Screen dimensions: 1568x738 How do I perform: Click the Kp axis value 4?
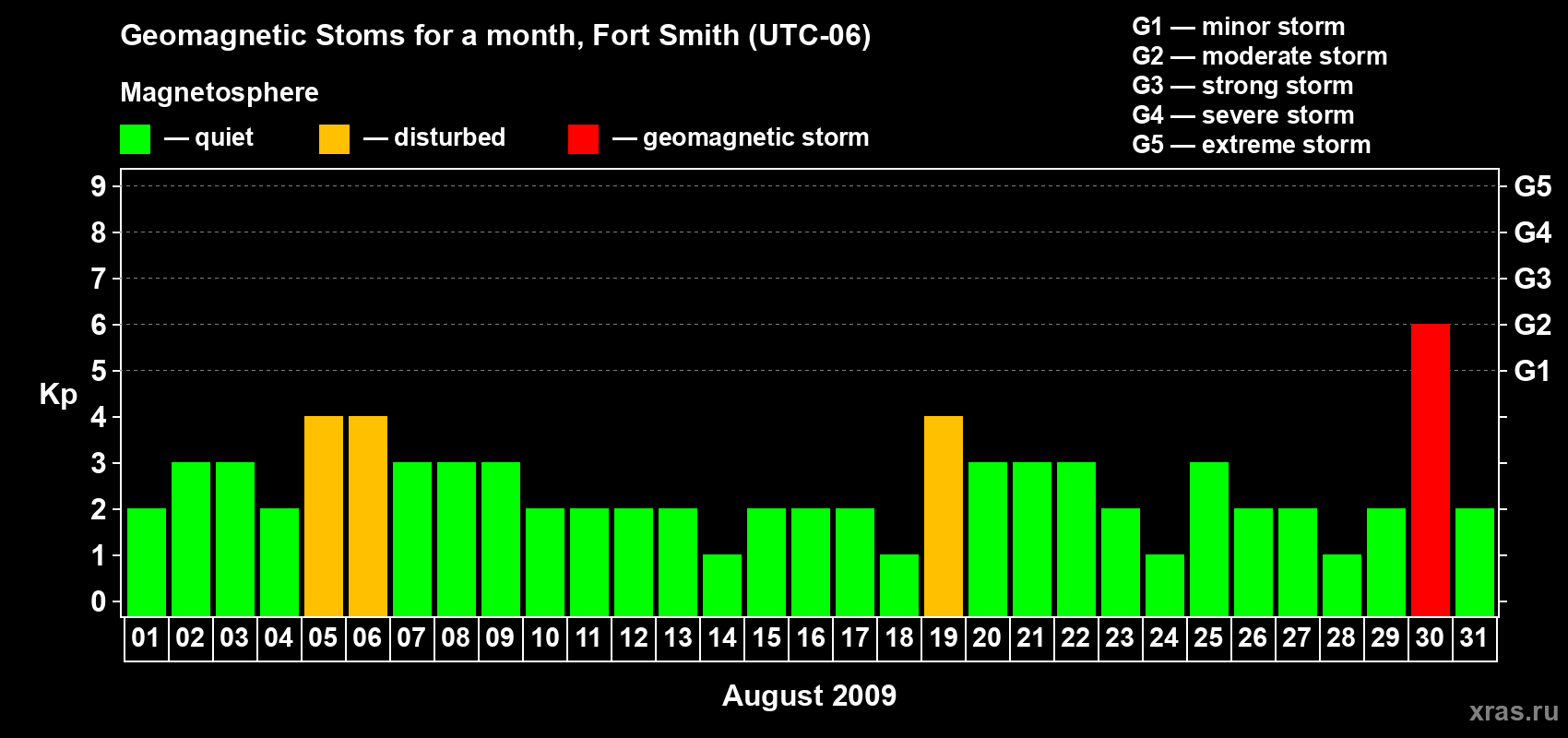point(99,417)
